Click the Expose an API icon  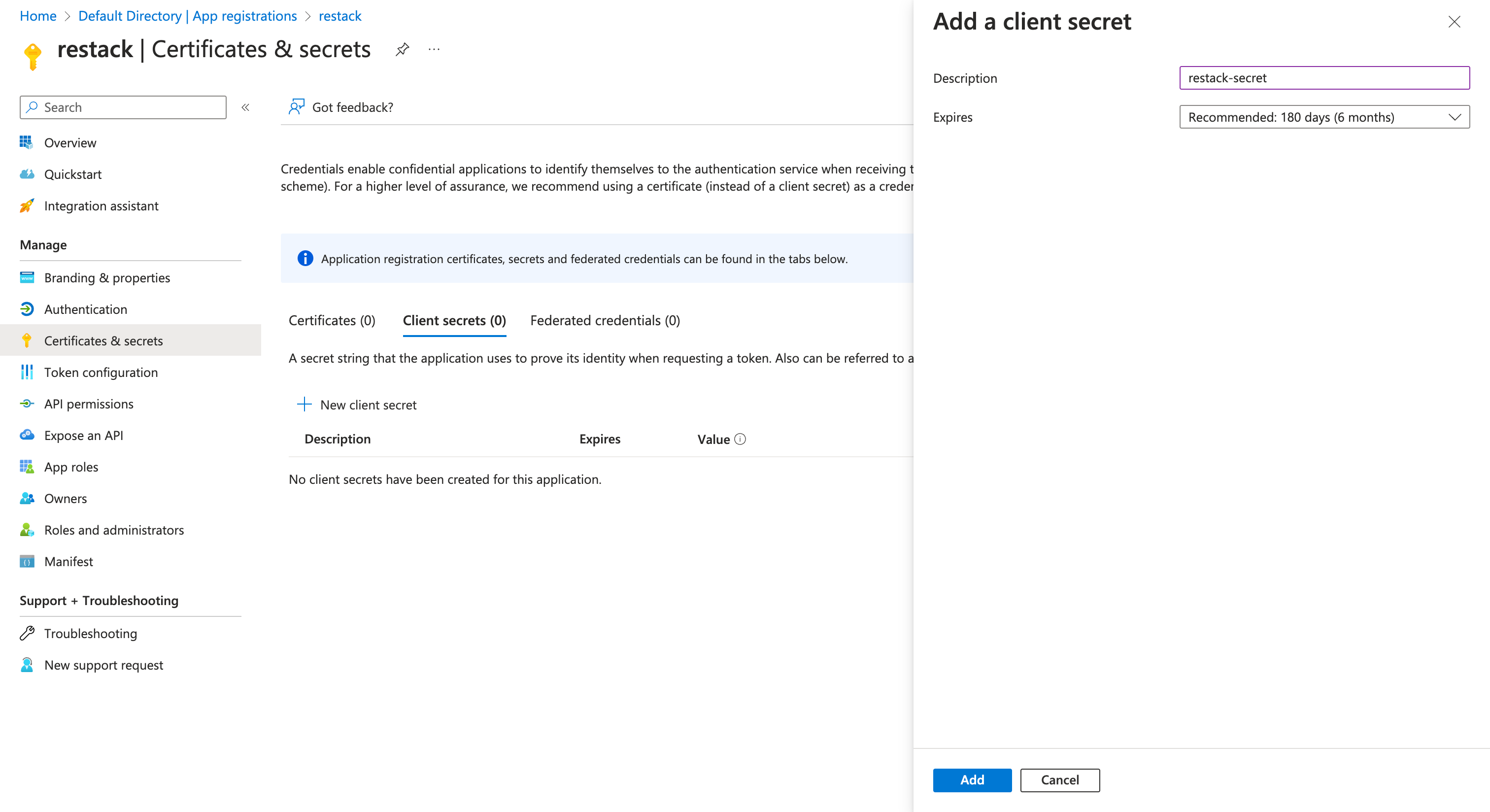pyautogui.click(x=27, y=435)
